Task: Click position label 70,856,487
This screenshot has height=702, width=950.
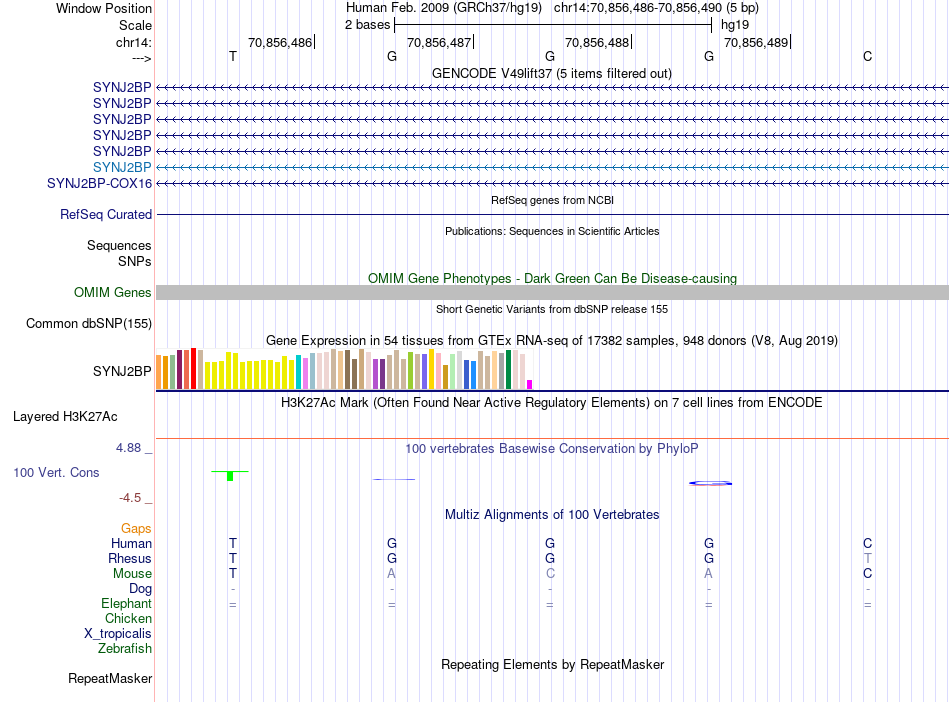Action: tap(439, 43)
